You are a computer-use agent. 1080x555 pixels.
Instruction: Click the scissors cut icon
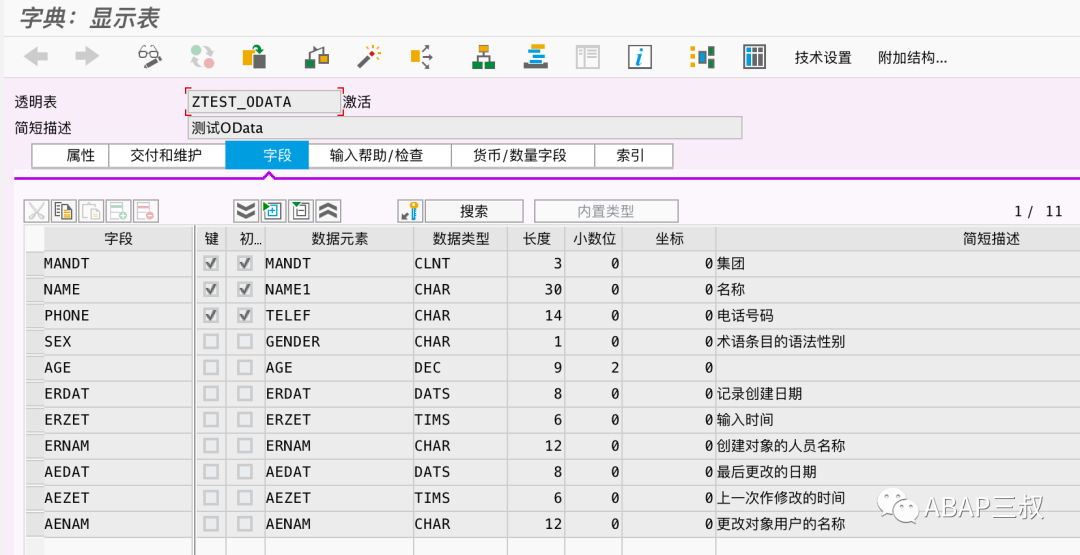[37, 211]
